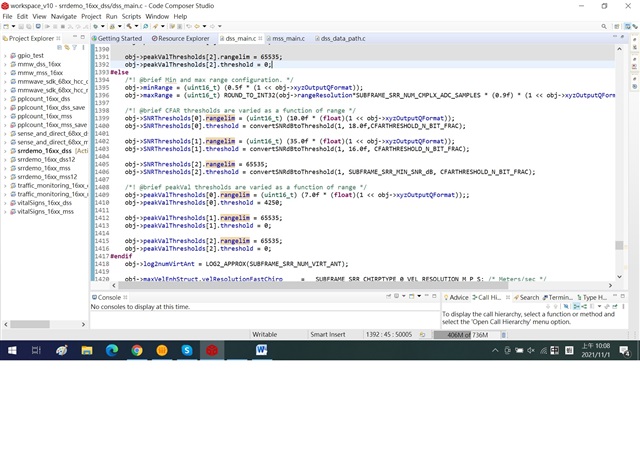Switch to CCS Edit perspective icon
Viewport: 640px width, 464px height.
pyautogui.click(x=628, y=27)
